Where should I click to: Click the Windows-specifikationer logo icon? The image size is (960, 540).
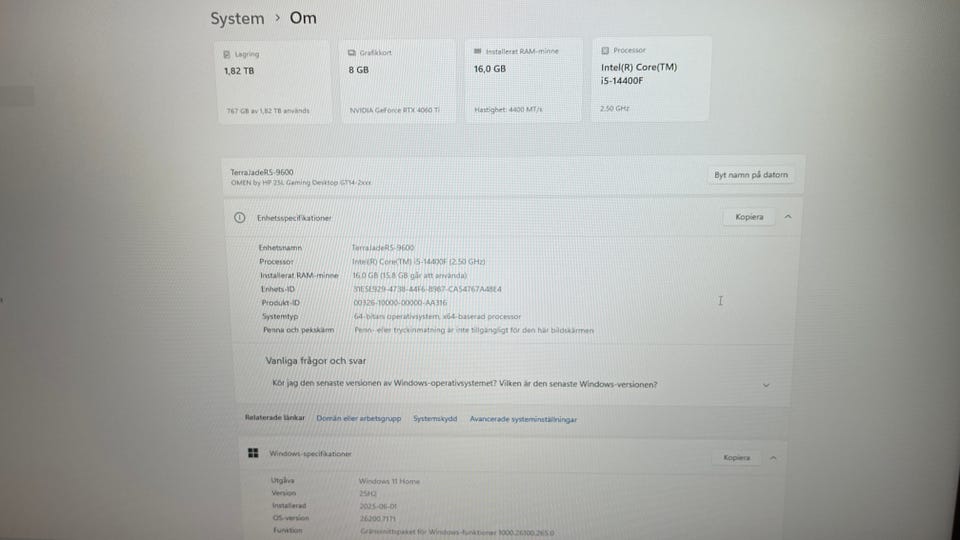point(253,453)
